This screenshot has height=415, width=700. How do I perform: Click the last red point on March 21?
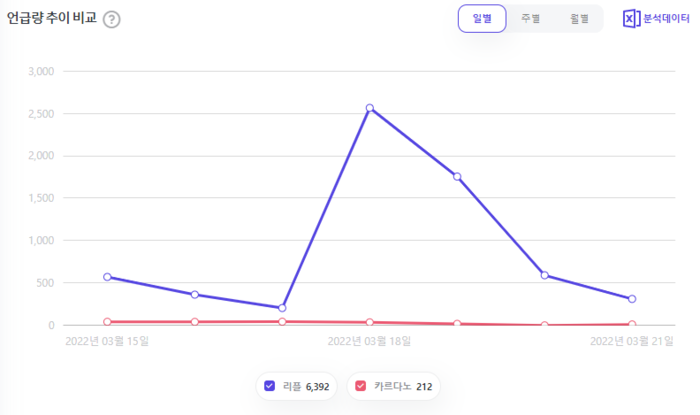(632, 324)
